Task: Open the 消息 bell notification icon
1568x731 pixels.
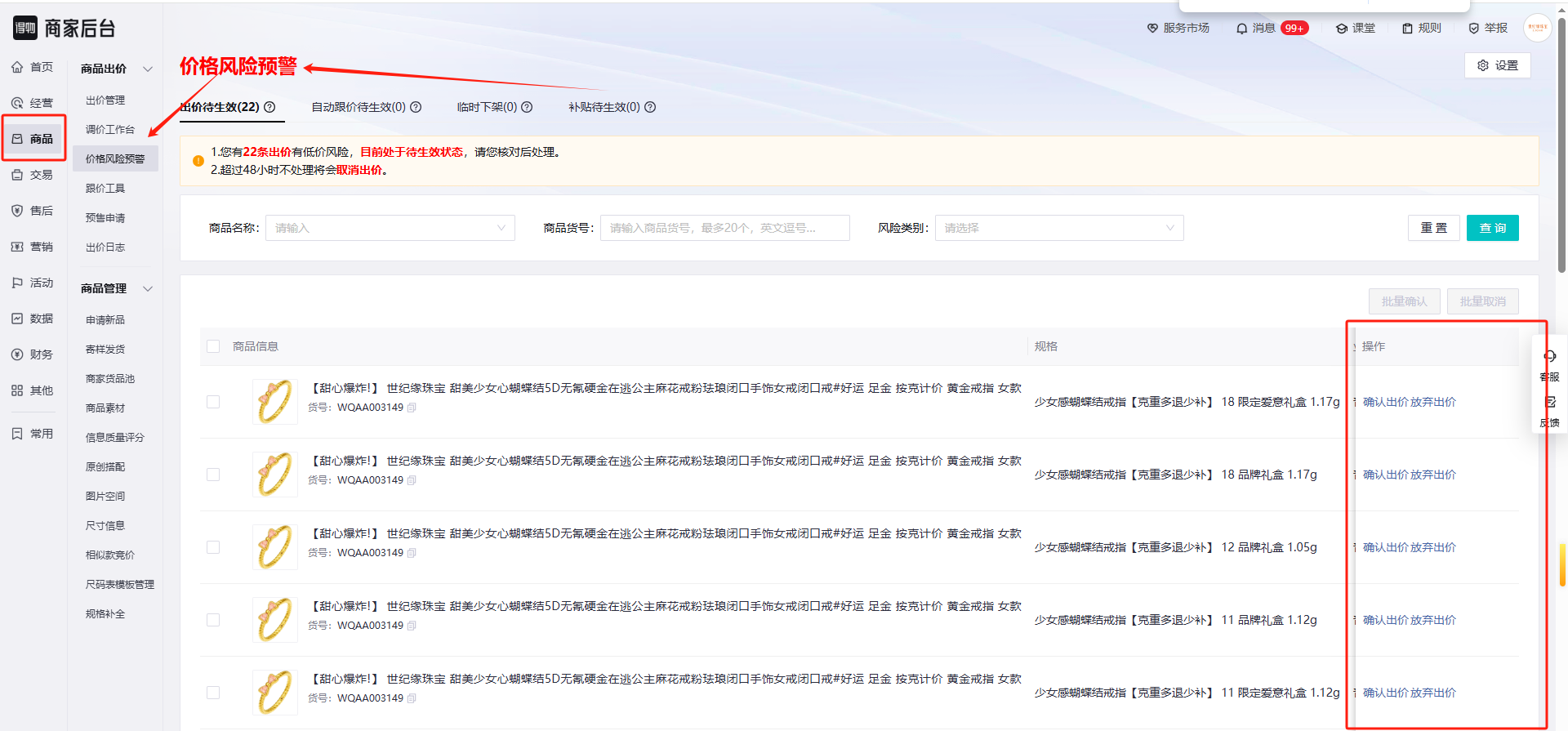Action: tap(1241, 29)
